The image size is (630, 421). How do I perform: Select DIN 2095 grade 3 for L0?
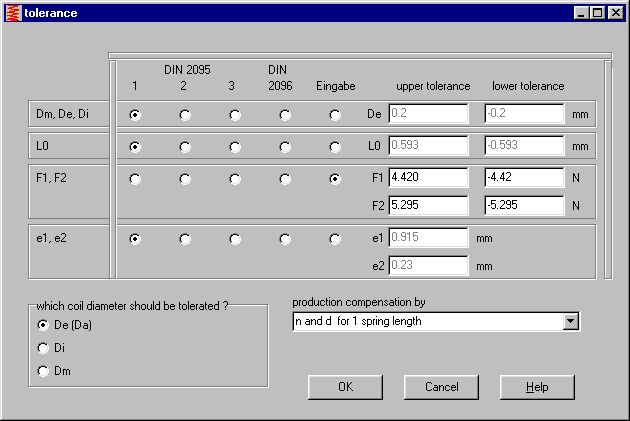235,147
